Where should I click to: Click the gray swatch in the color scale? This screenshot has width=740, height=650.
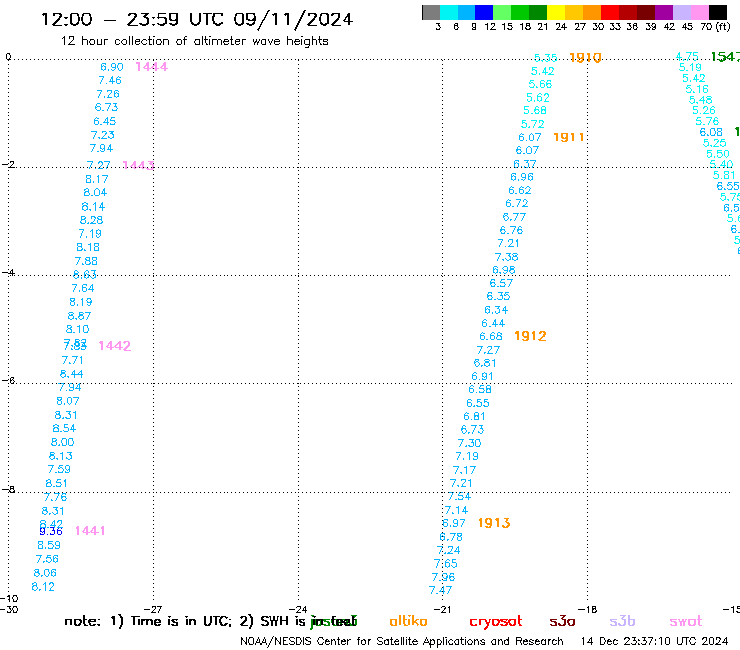[431, 12]
